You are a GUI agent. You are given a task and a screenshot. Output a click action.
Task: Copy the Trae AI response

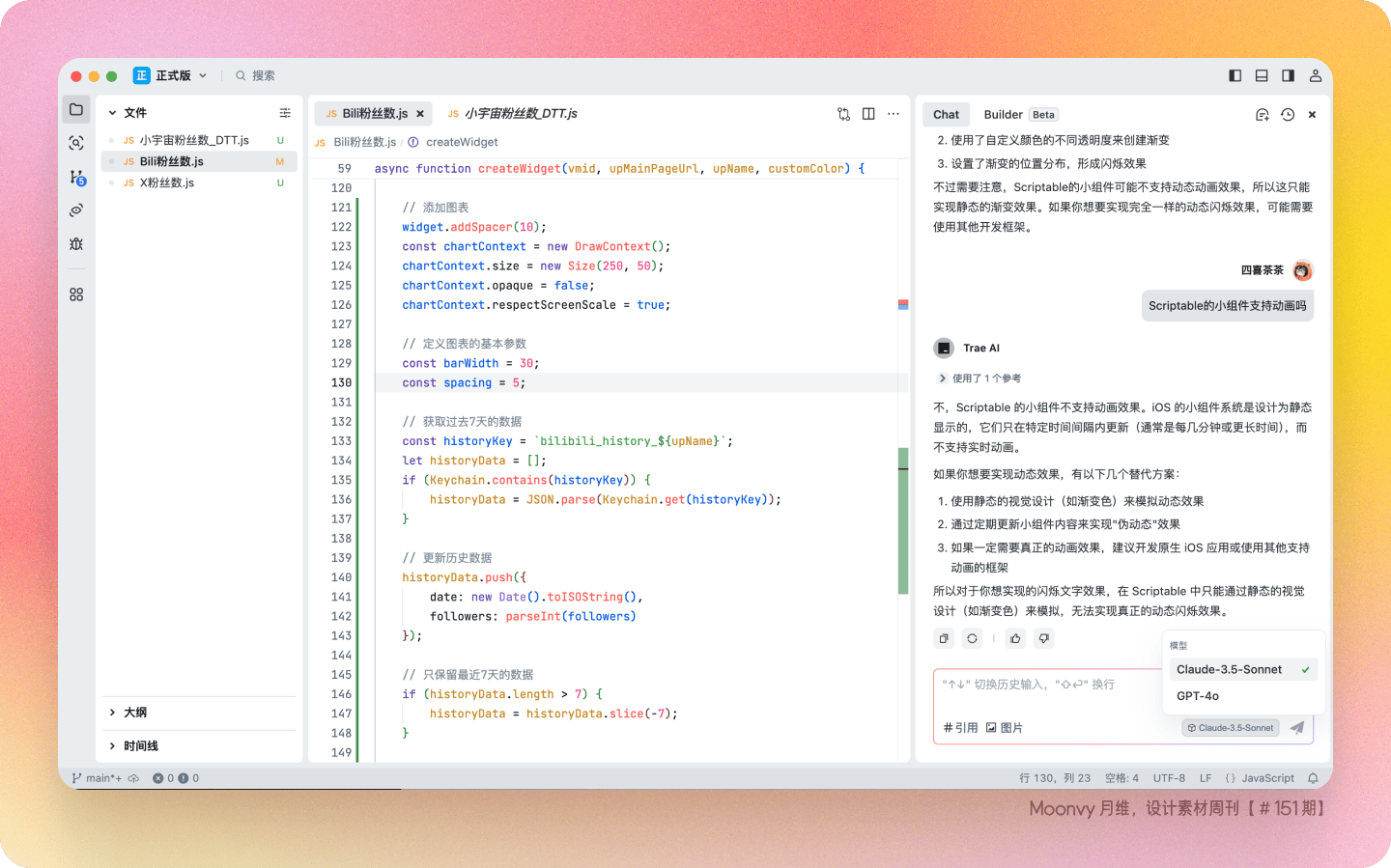click(x=944, y=638)
